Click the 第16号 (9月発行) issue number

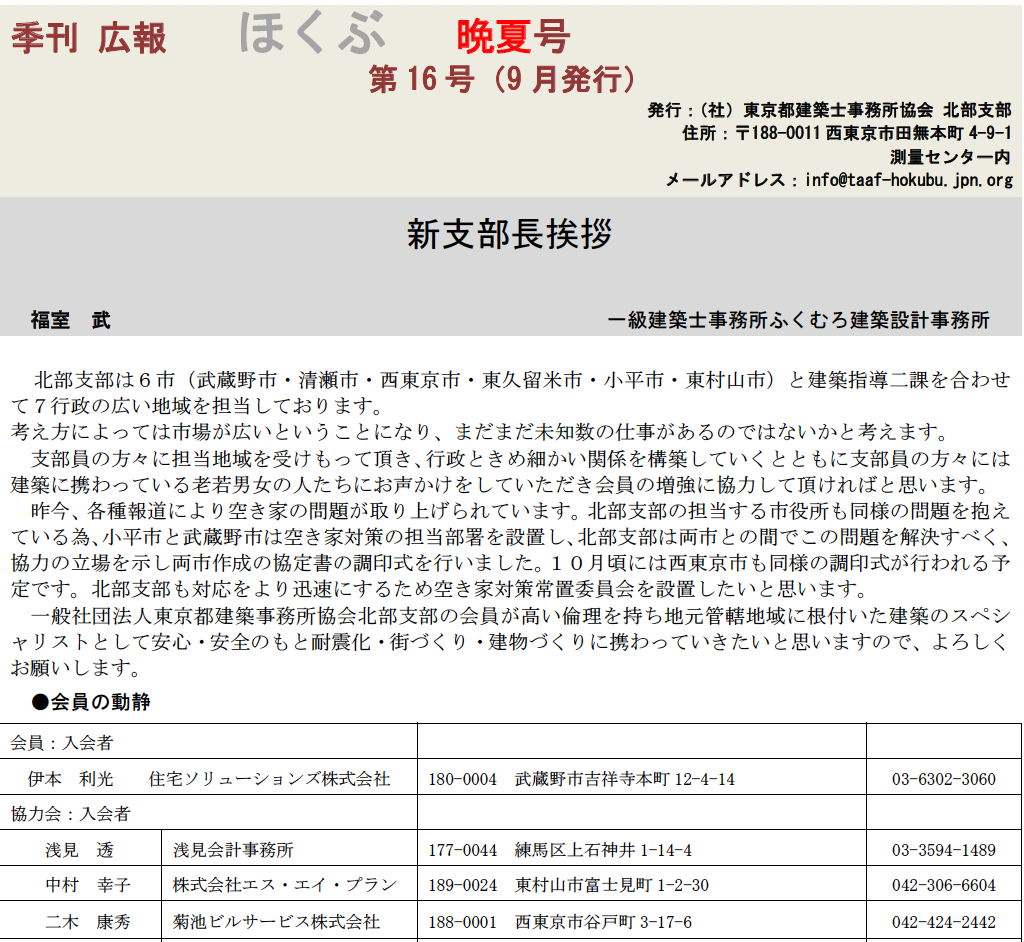(501, 79)
